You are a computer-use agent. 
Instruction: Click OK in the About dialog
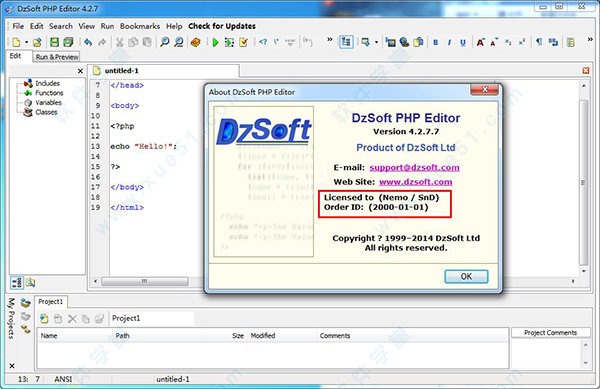coord(466,277)
